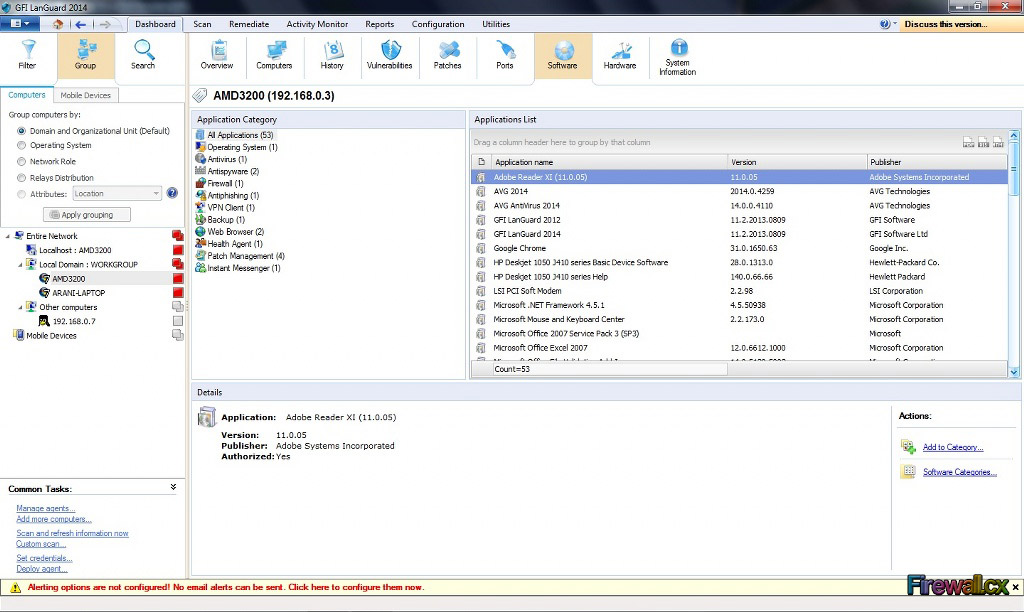Open the Scan tab
The height and width of the screenshot is (612, 1024).
pos(202,24)
